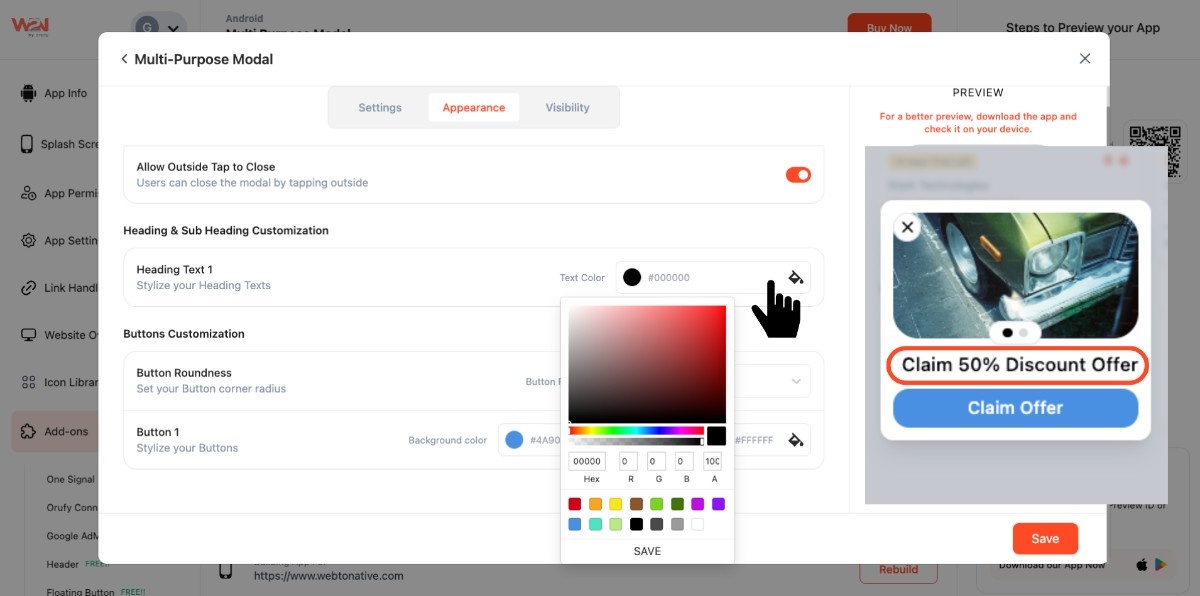This screenshot has height=596, width=1200.
Task: Toggle Allow Outside Tap to Close switch
Action: coord(798,175)
